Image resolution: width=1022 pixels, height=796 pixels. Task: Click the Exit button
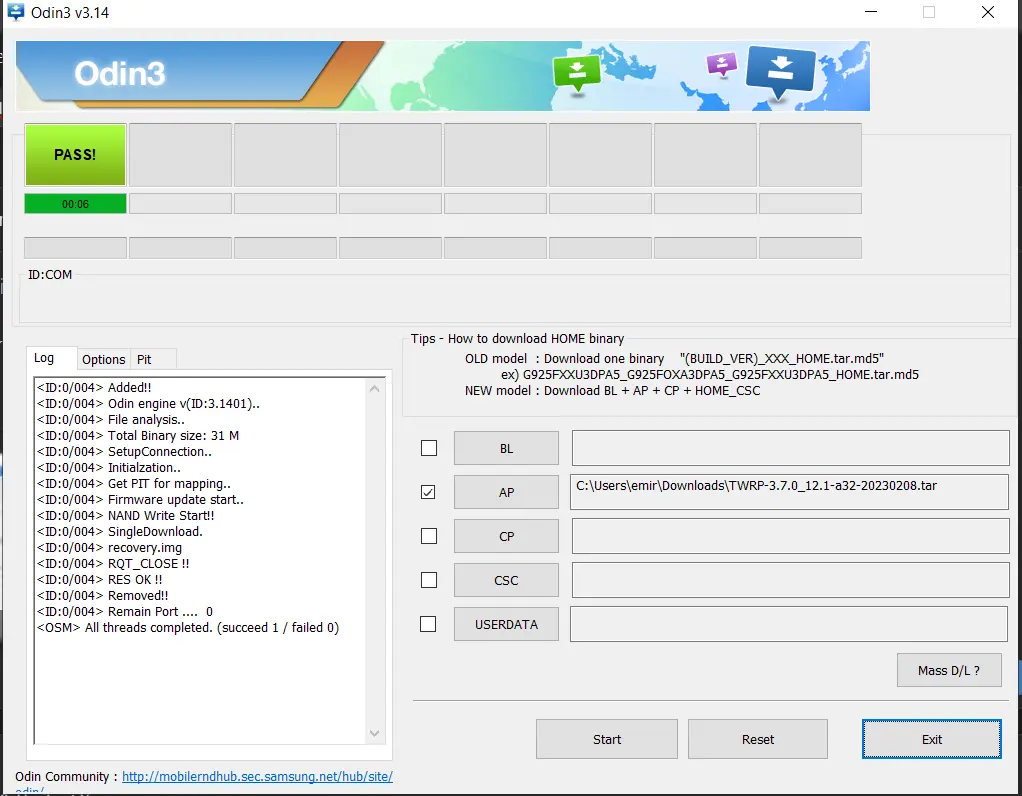coord(931,739)
